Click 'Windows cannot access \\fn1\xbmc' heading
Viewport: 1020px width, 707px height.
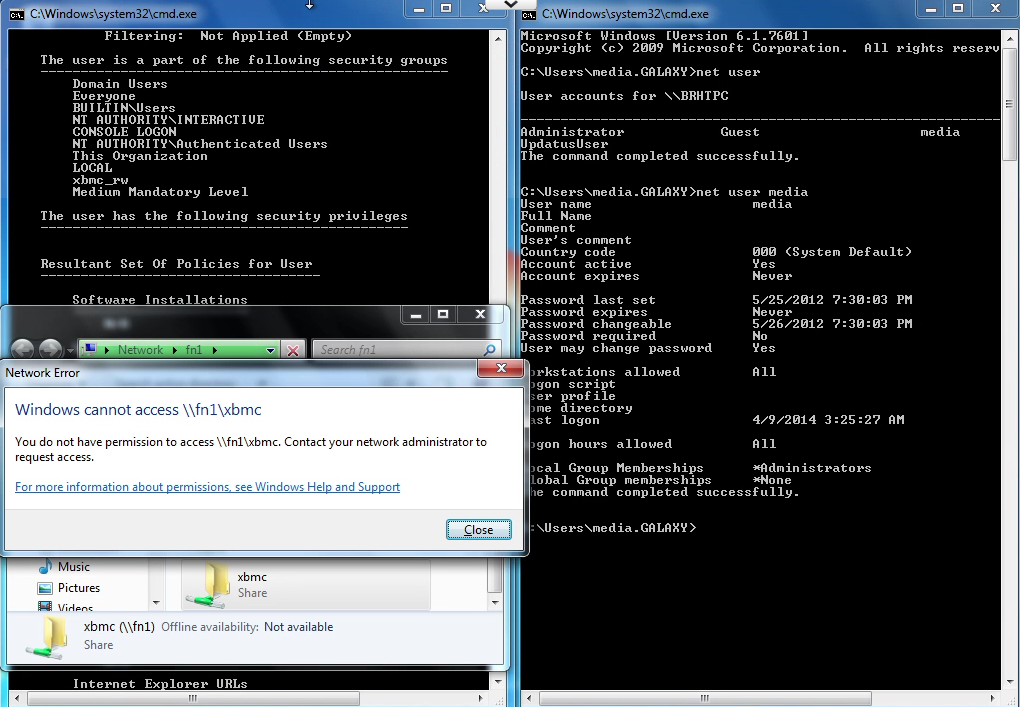[138, 410]
